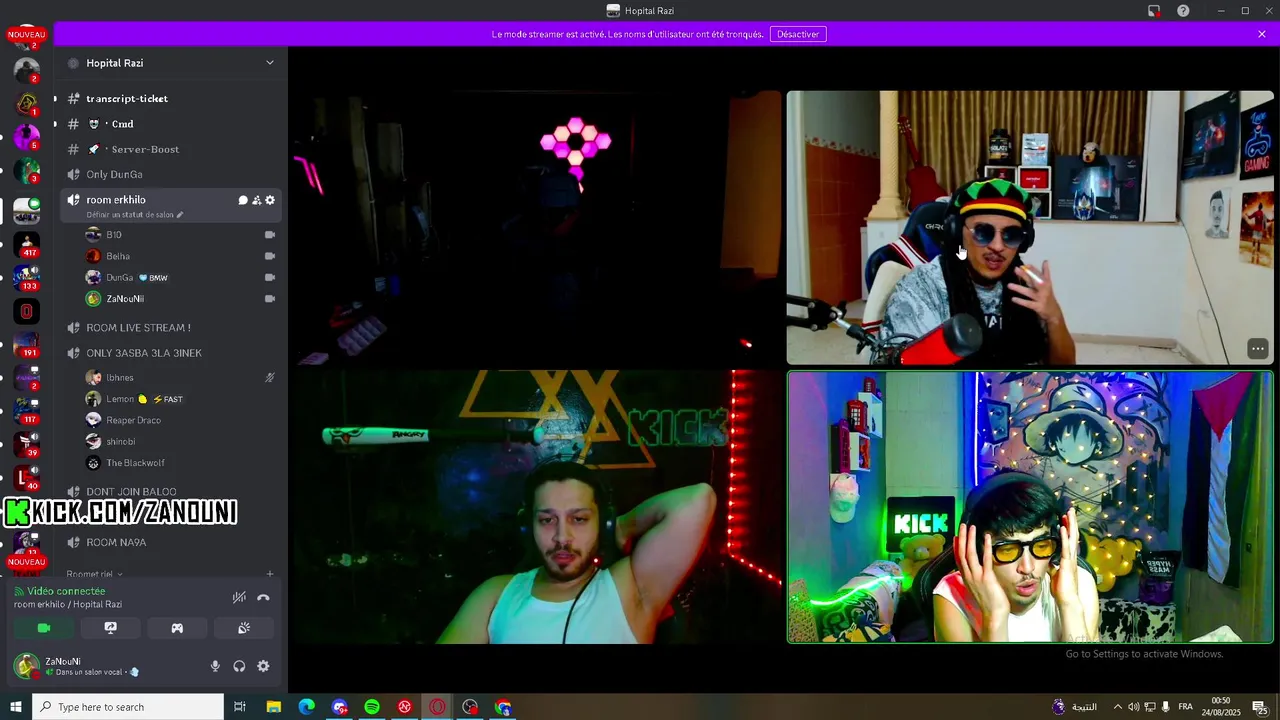1280x720 pixels.
Task: Click lbhnes's muted microphone indicator
Action: click(x=270, y=378)
